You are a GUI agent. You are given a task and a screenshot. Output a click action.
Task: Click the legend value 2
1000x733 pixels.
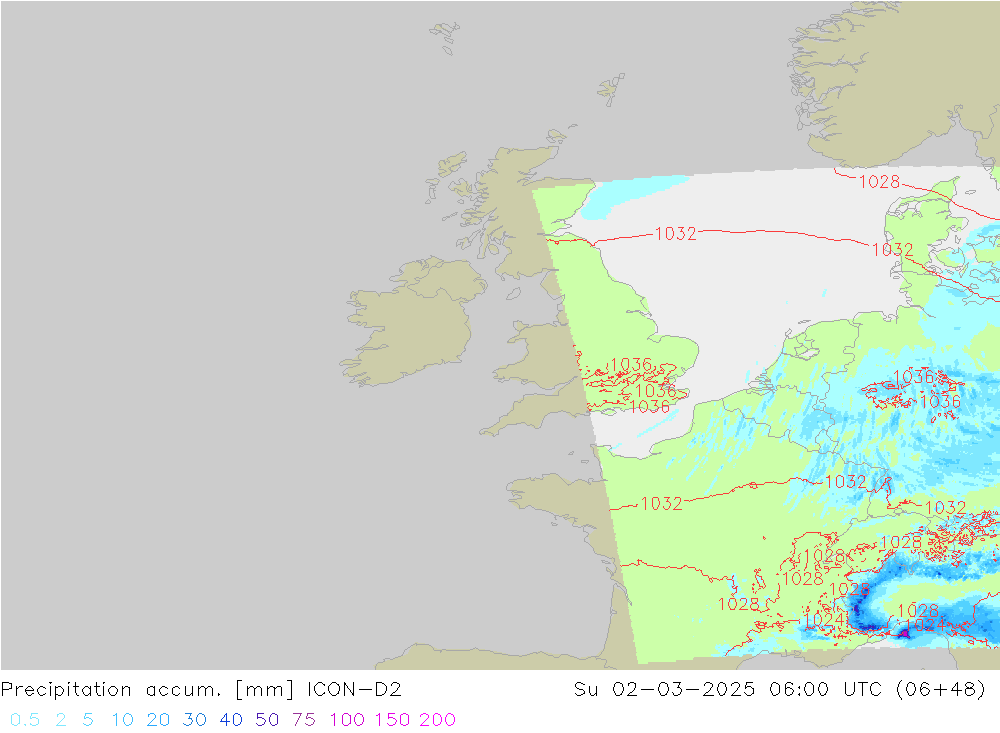pos(61,720)
